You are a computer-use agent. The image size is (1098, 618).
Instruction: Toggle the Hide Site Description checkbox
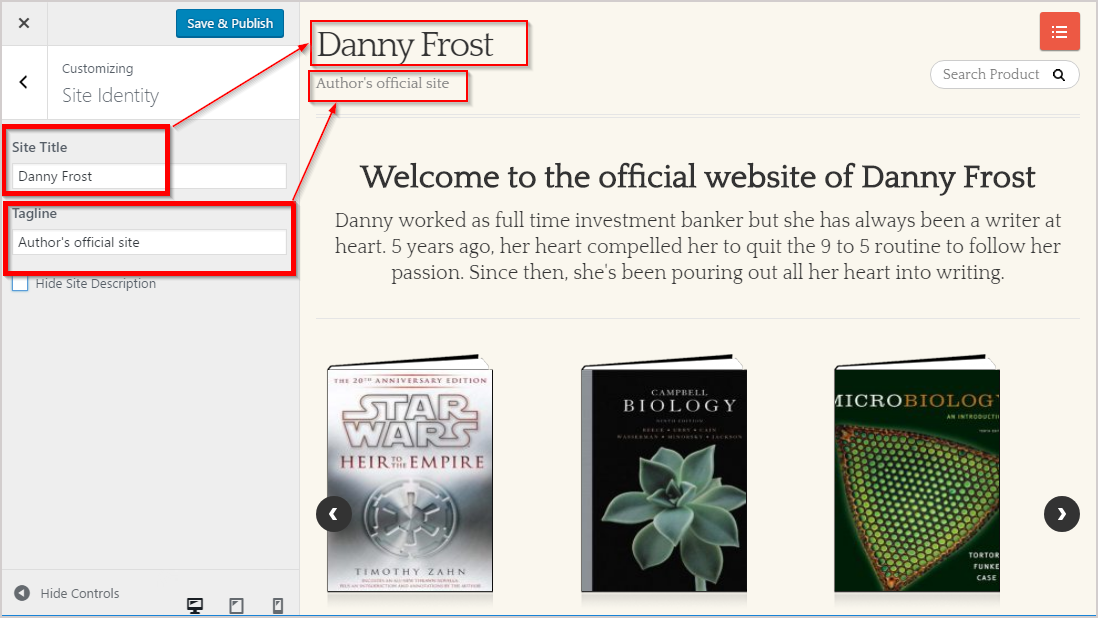pos(20,283)
